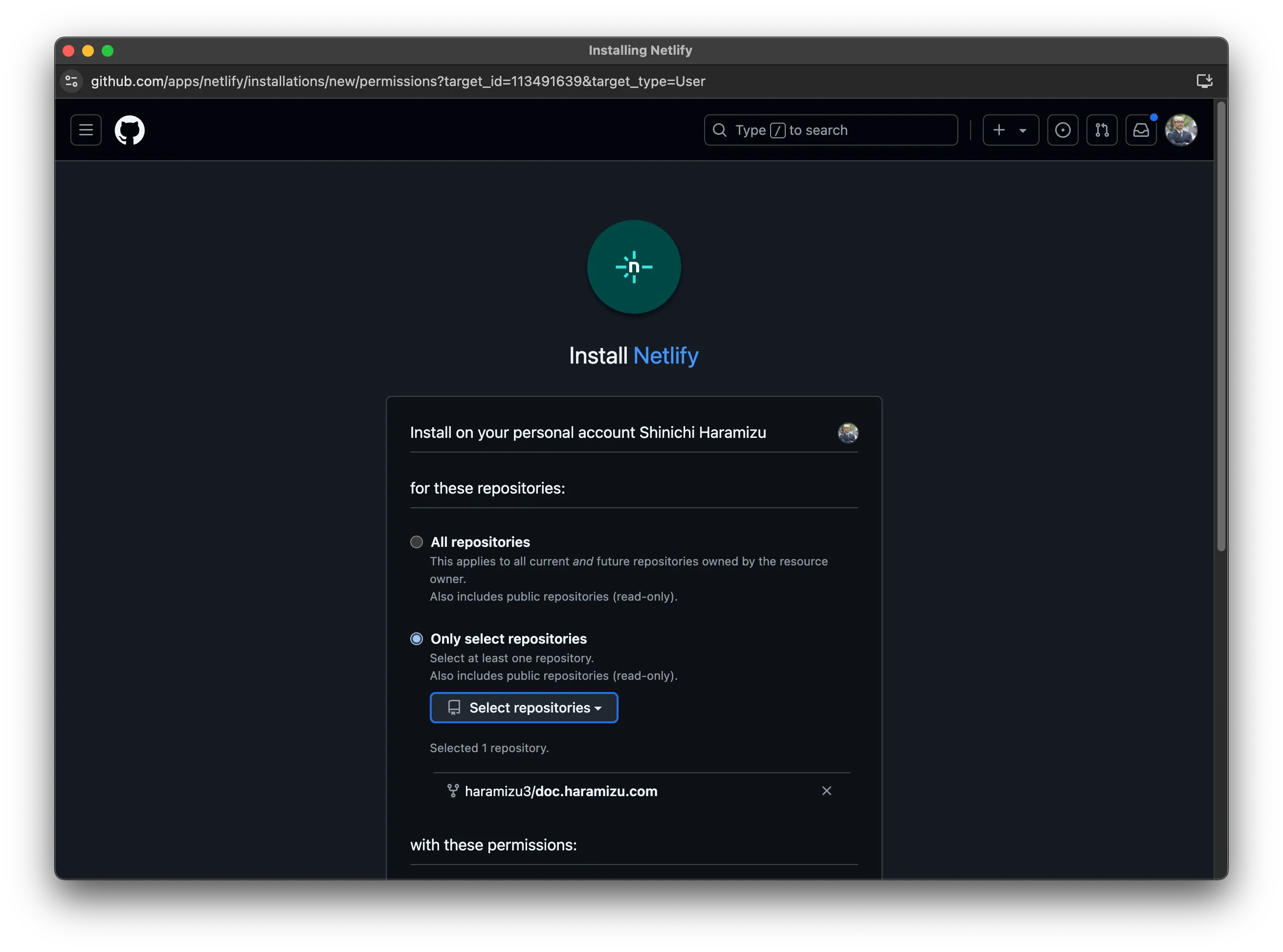Go to the GitHub homepage logo
1283x952 pixels.
pyautogui.click(x=130, y=130)
